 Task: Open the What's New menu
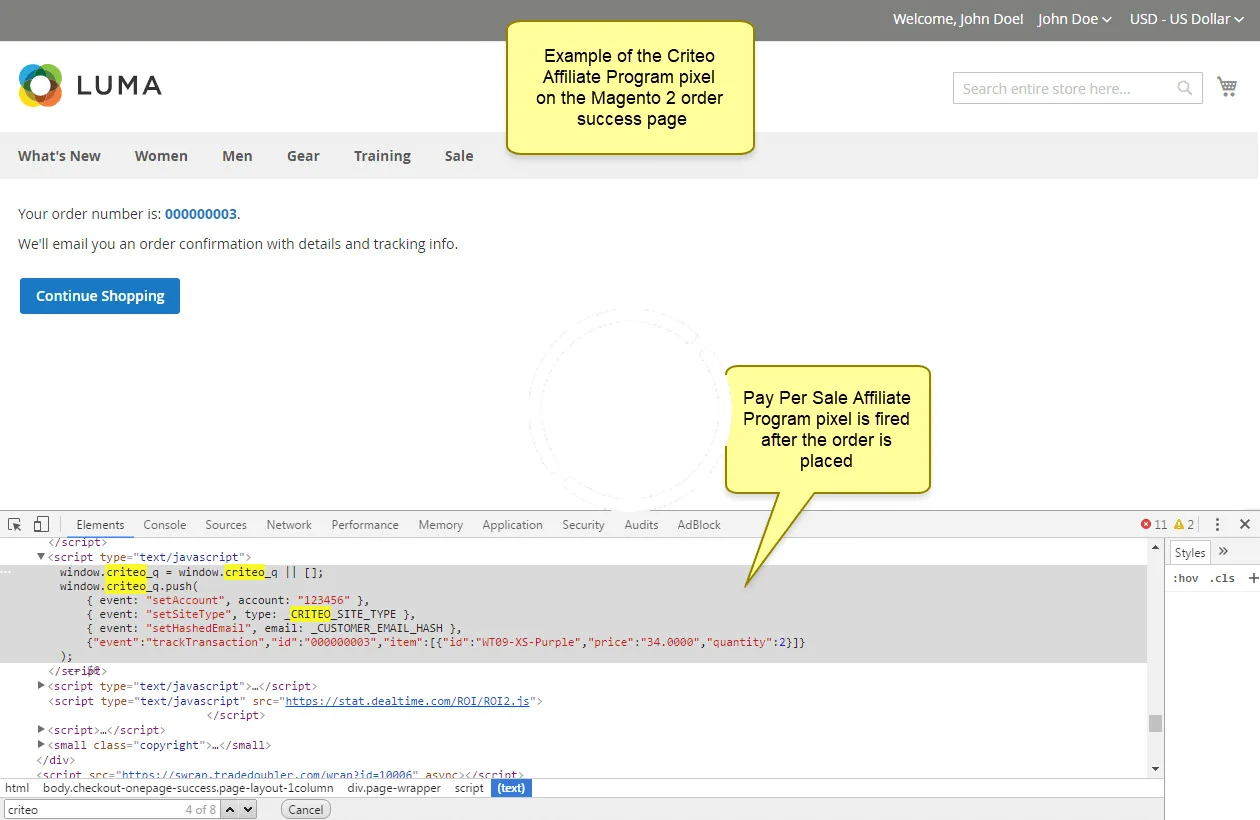click(59, 156)
